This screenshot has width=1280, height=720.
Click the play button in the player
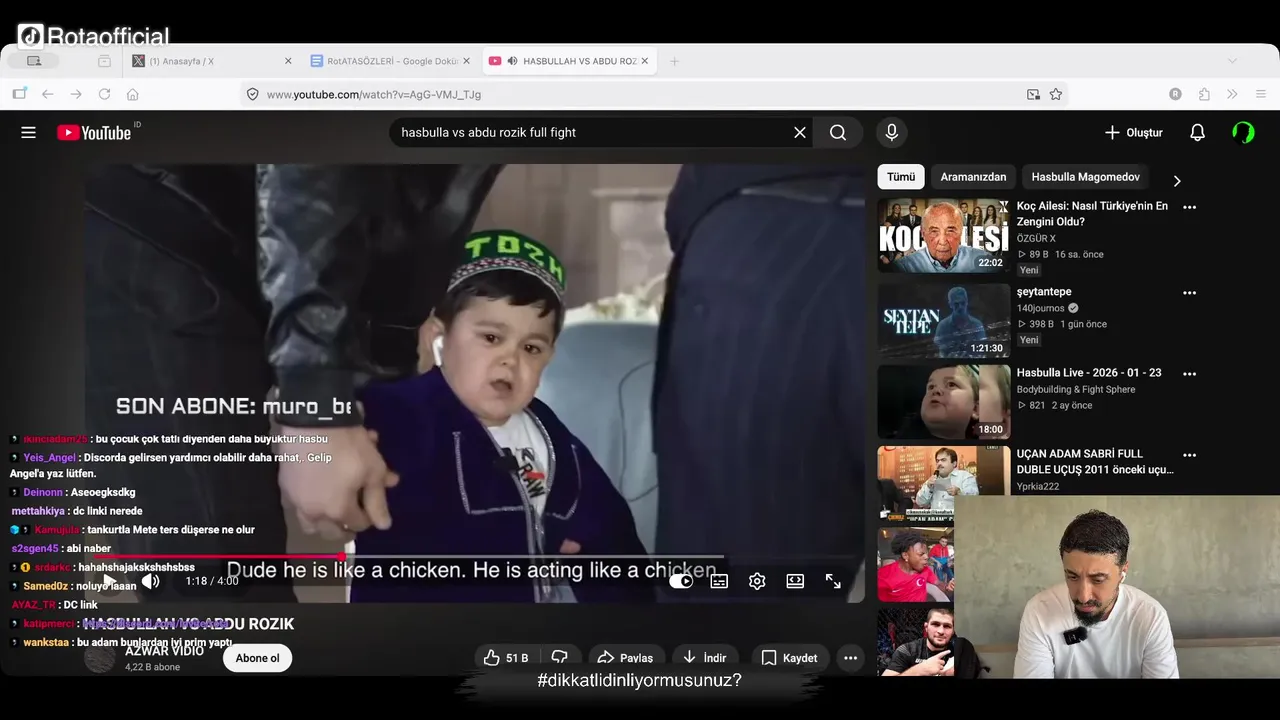tap(110, 581)
